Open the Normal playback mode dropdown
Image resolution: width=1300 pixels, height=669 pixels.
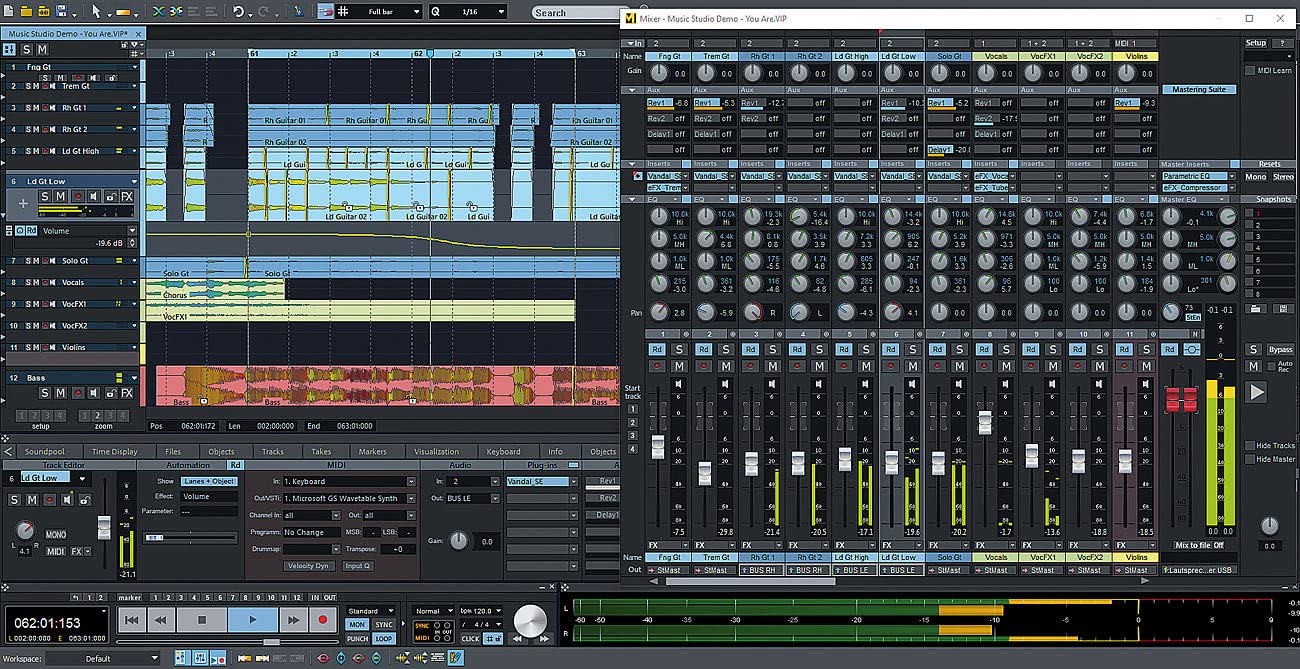pyautogui.click(x=433, y=611)
